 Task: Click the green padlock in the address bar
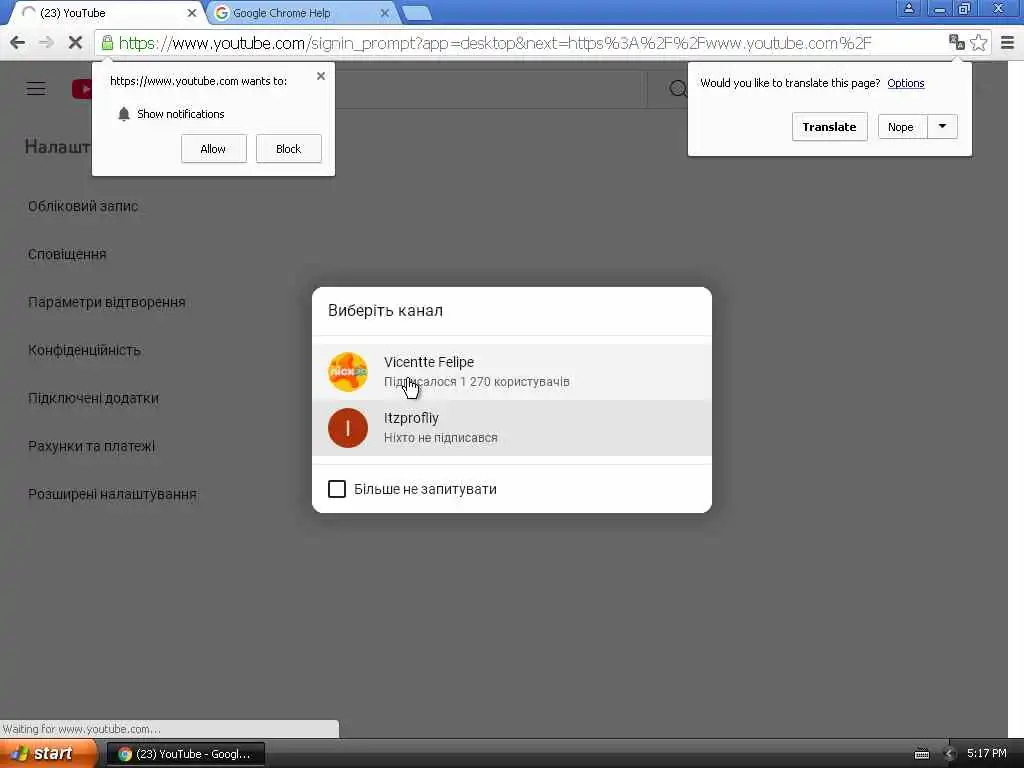tap(107, 43)
